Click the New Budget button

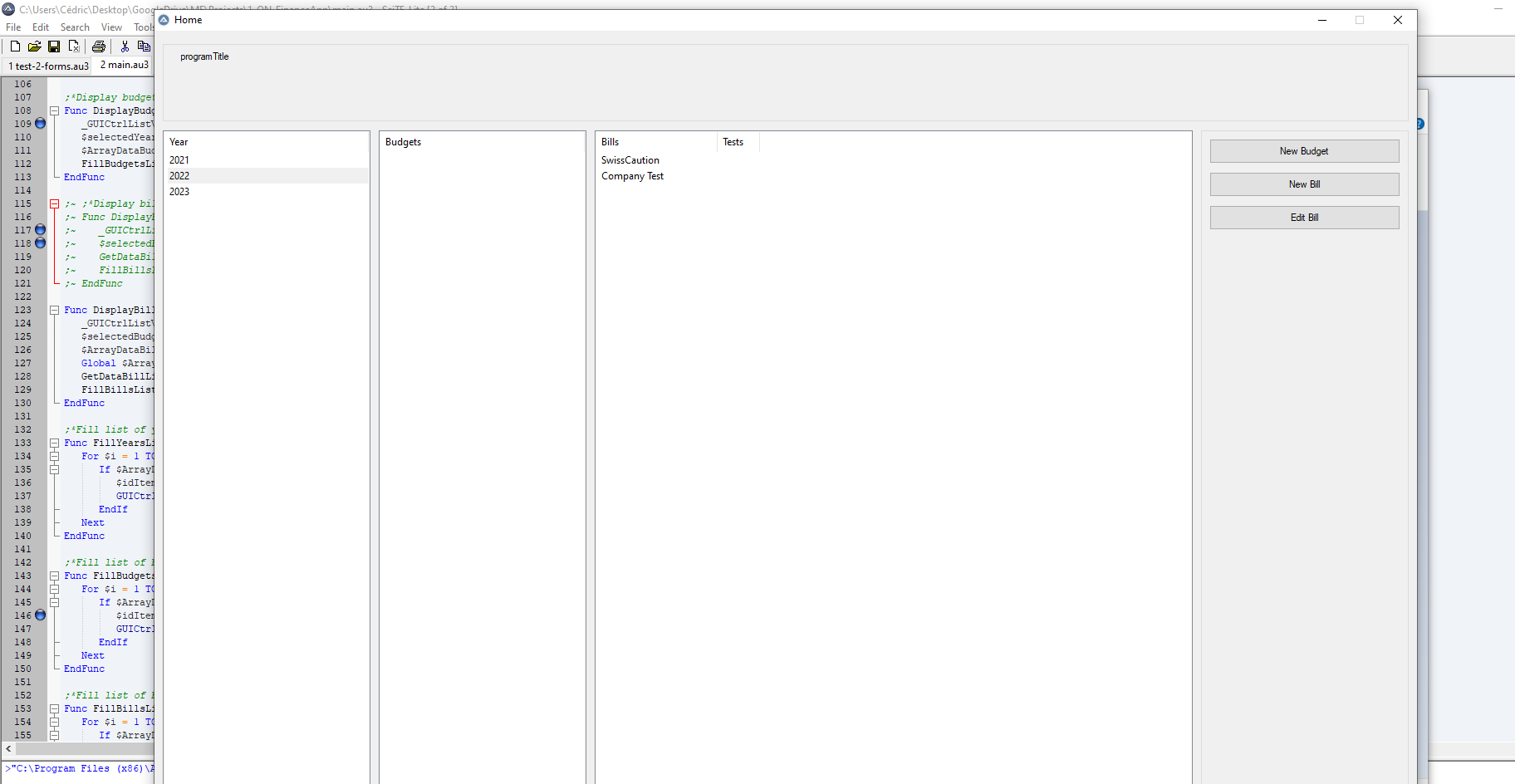pyautogui.click(x=1304, y=151)
